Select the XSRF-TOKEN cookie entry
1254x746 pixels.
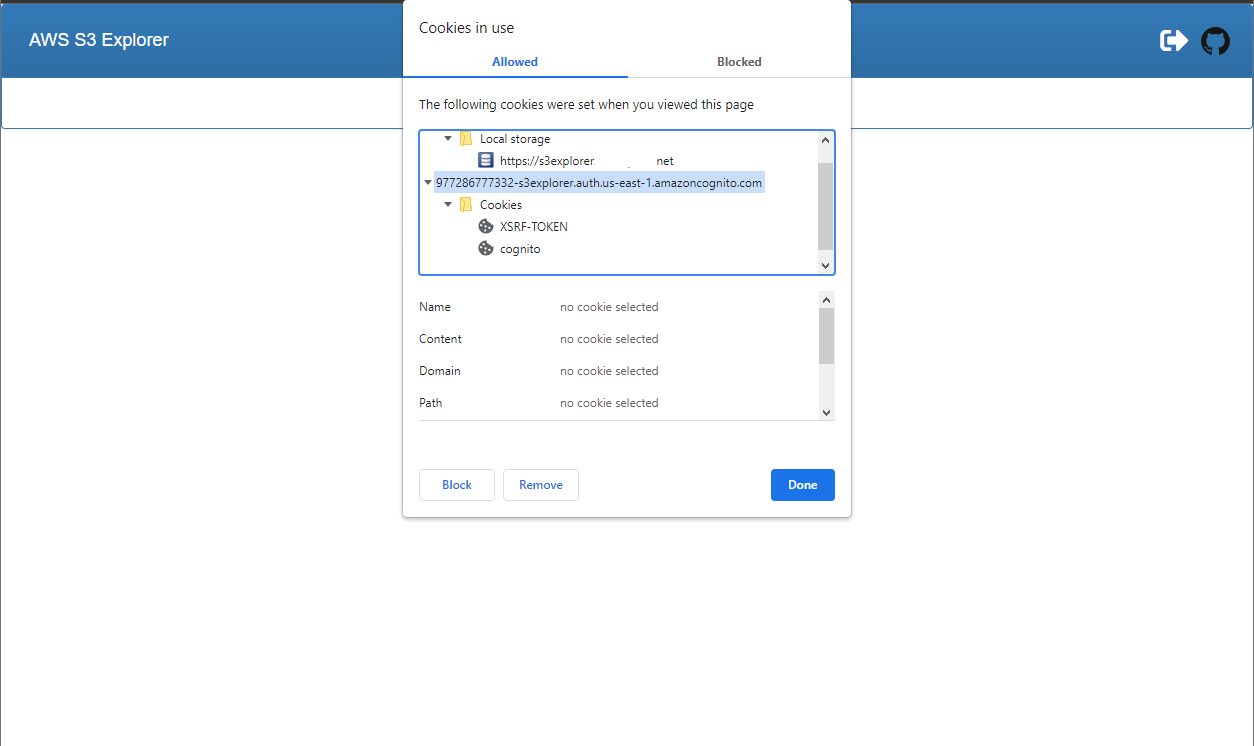point(534,226)
